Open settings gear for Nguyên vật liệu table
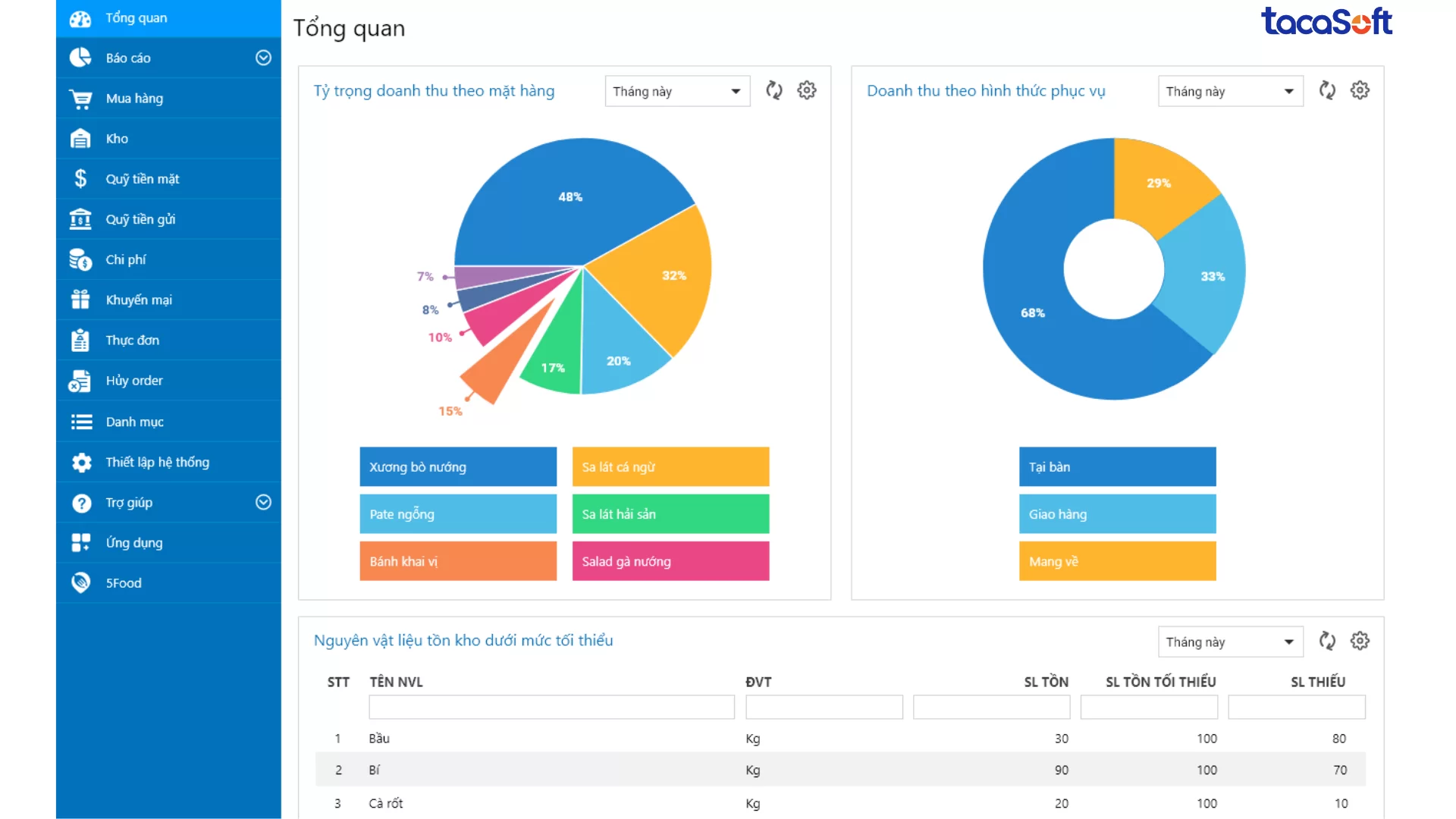This screenshot has width=1456, height=819. [x=1360, y=641]
